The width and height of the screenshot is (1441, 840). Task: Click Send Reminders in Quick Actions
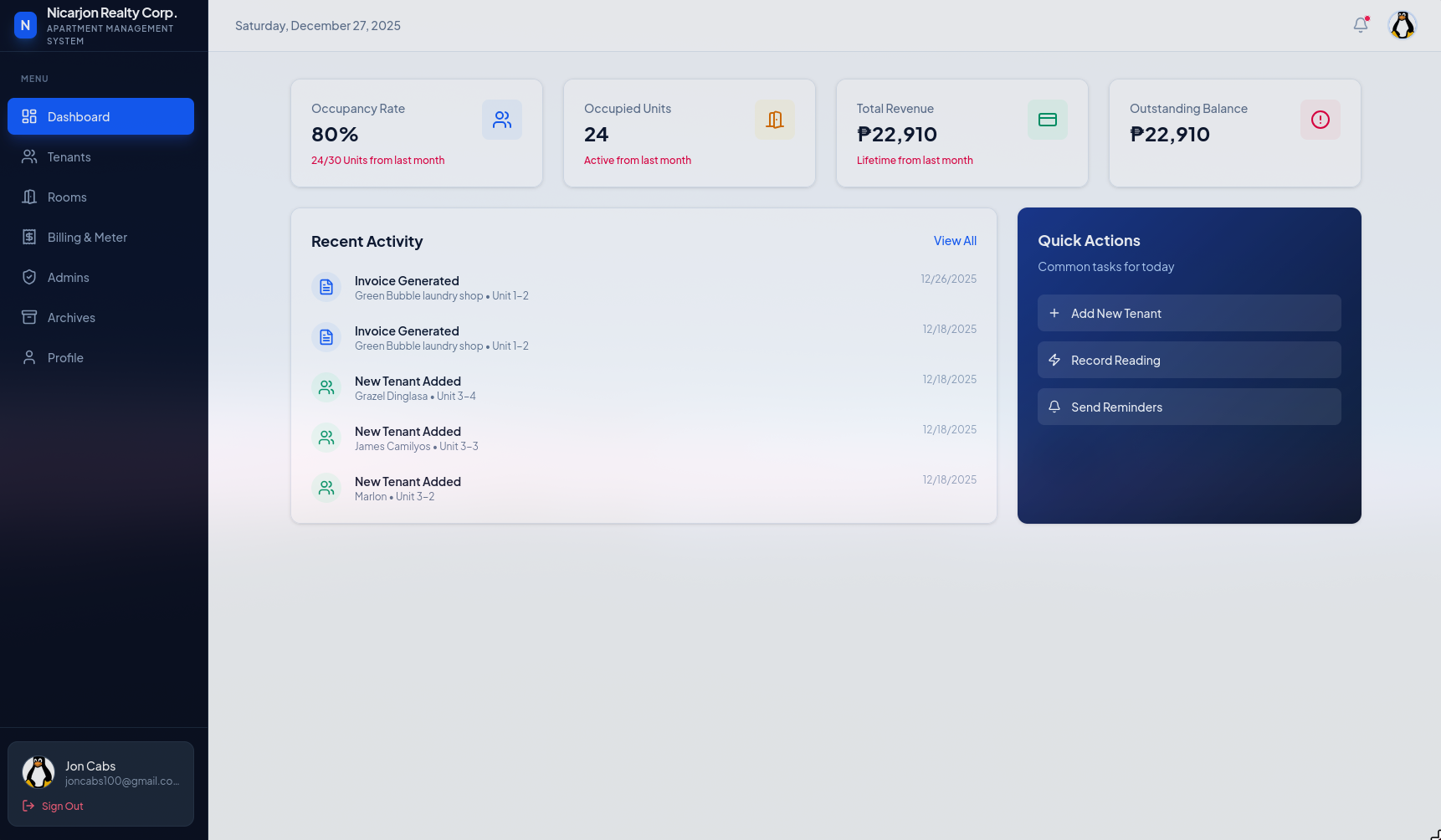pos(1189,407)
